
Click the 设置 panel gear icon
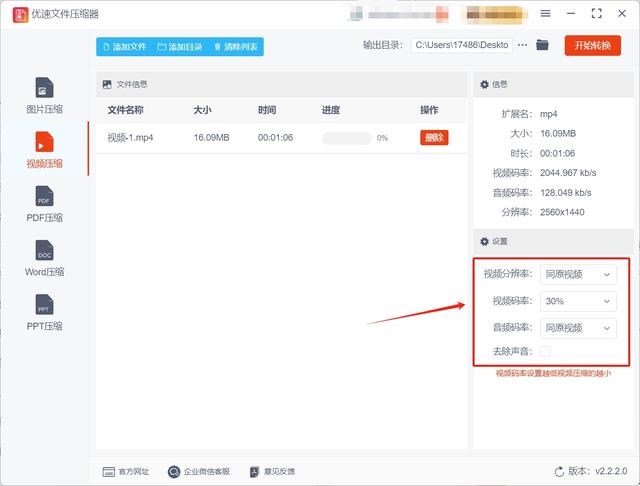[x=484, y=242]
